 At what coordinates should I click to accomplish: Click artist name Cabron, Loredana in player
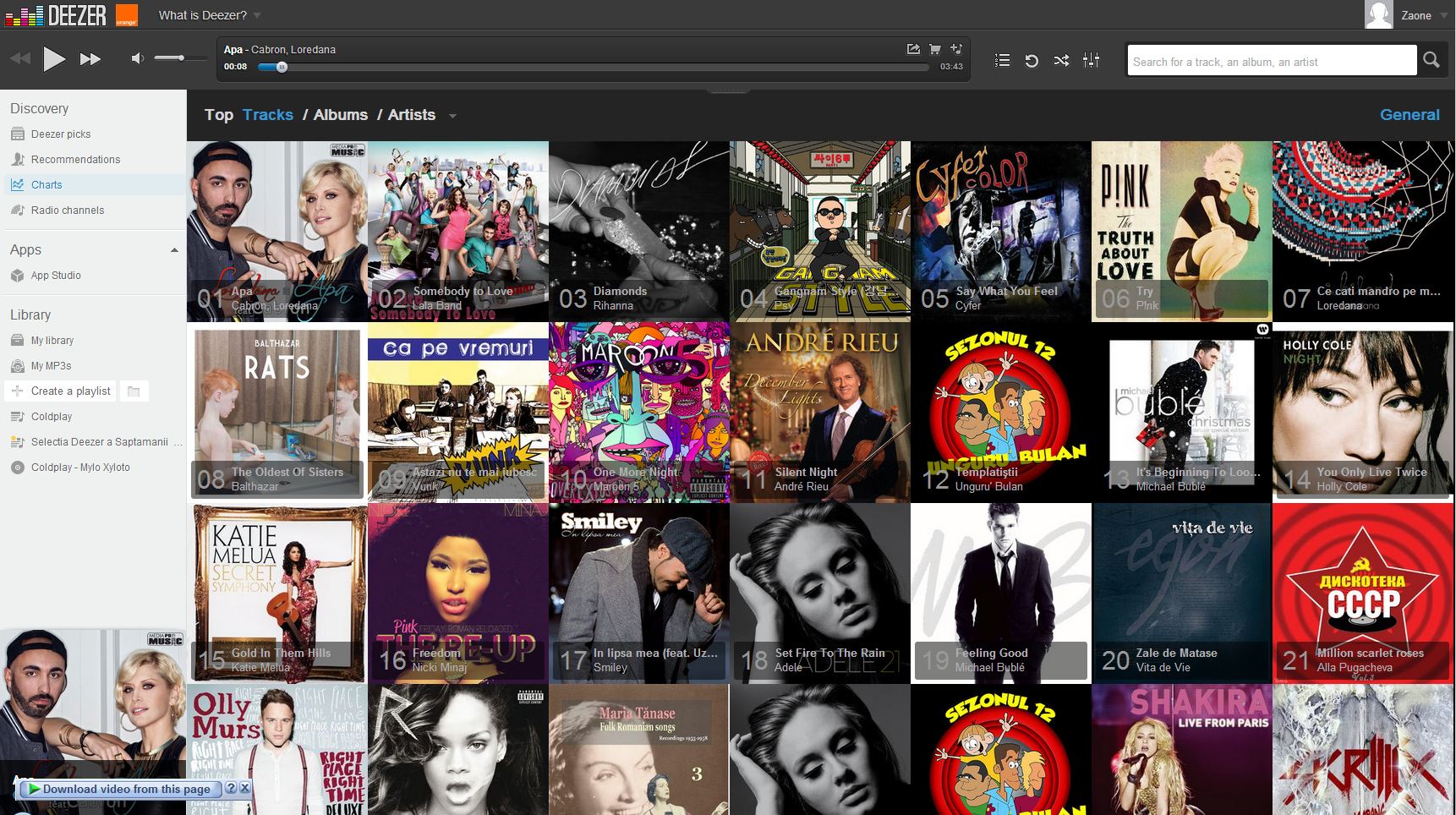pyautogui.click(x=293, y=49)
